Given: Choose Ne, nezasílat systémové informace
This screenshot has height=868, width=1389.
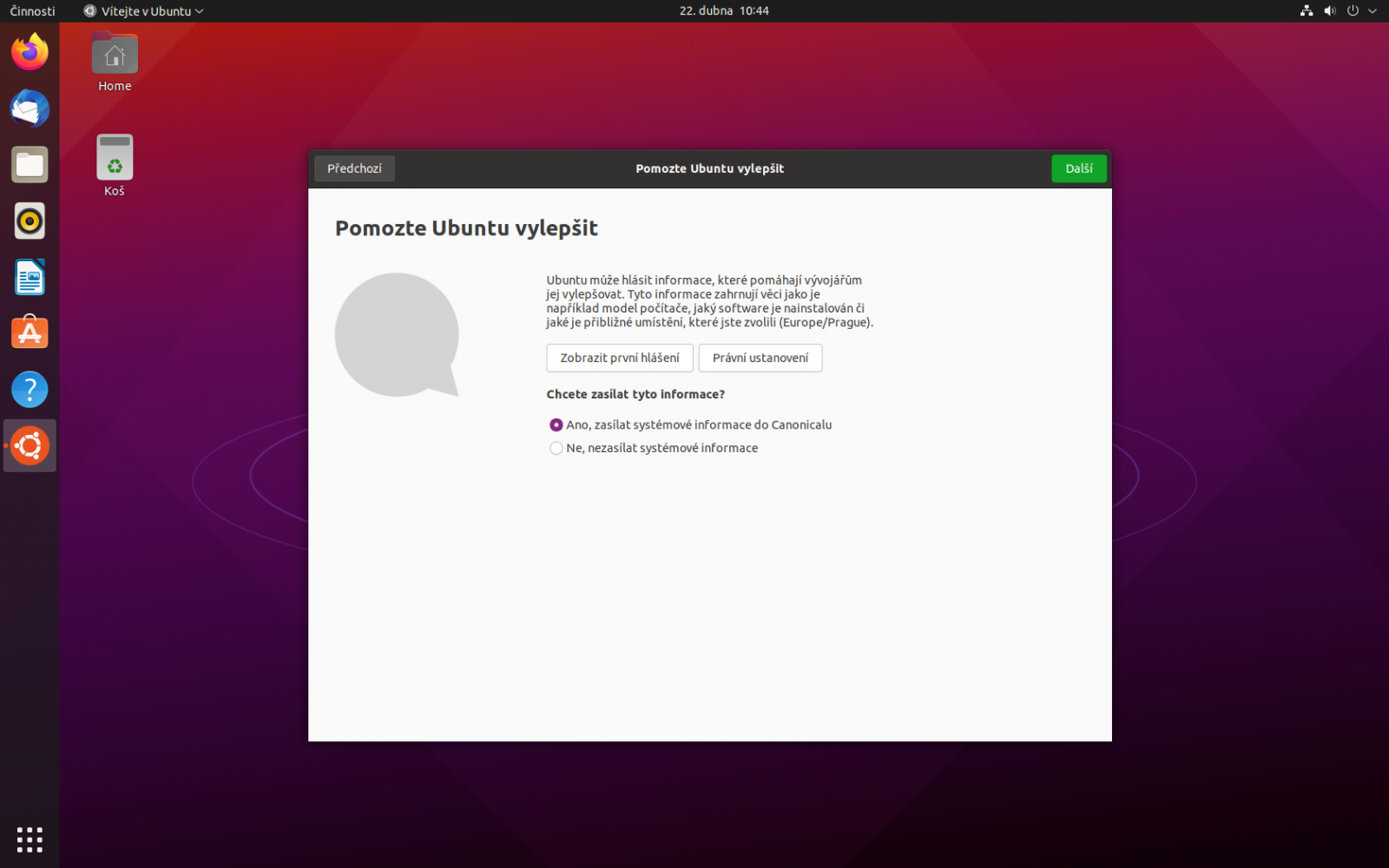Looking at the screenshot, I should pos(556,448).
